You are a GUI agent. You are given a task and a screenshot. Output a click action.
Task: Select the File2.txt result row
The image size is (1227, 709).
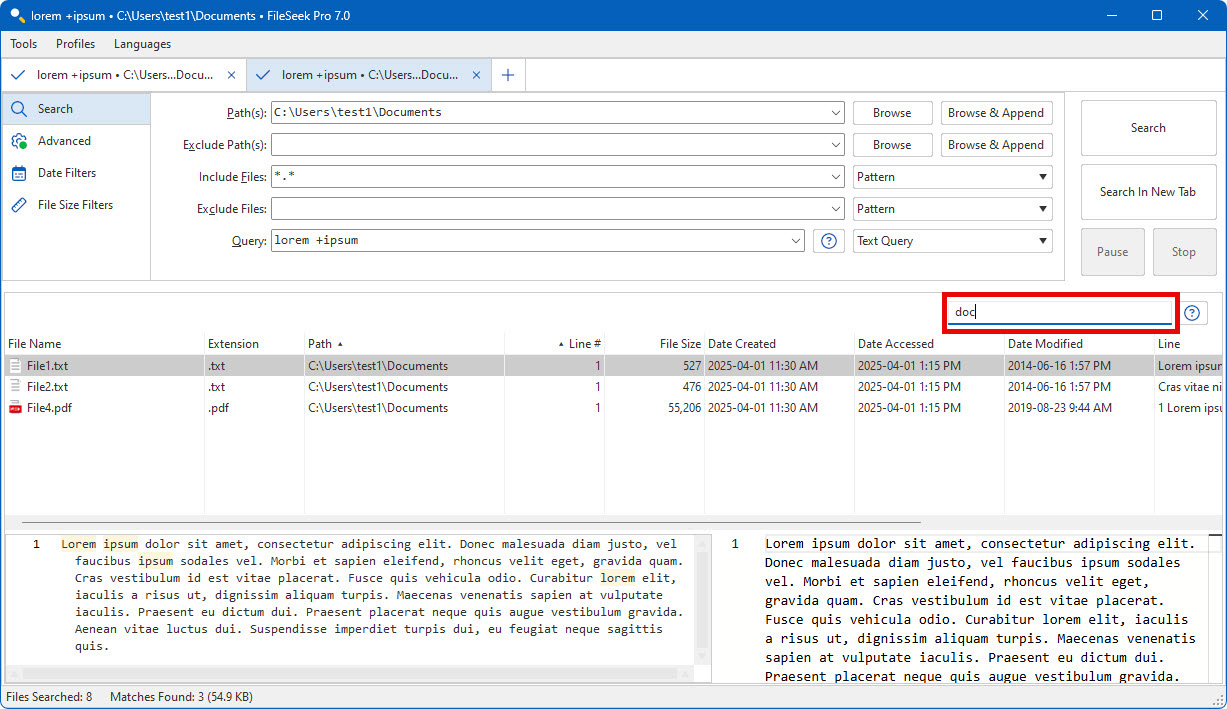coord(614,387)
